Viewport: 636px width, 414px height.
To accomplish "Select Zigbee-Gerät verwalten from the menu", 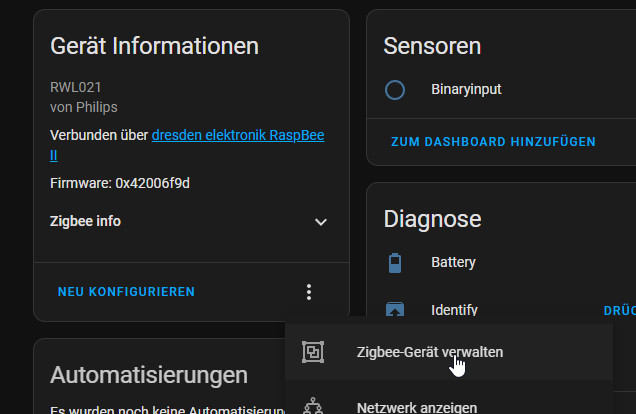I will pyautogui.click(x=429, y=352).
